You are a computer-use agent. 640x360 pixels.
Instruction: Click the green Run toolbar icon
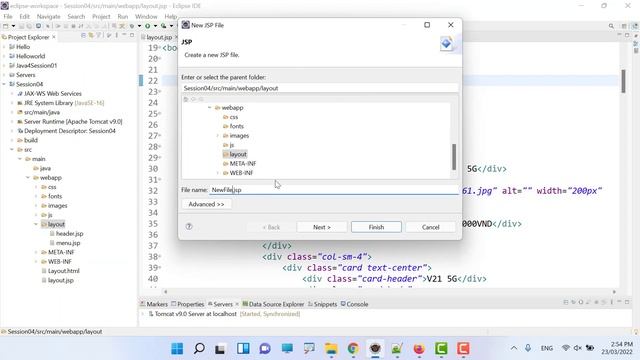147,26
